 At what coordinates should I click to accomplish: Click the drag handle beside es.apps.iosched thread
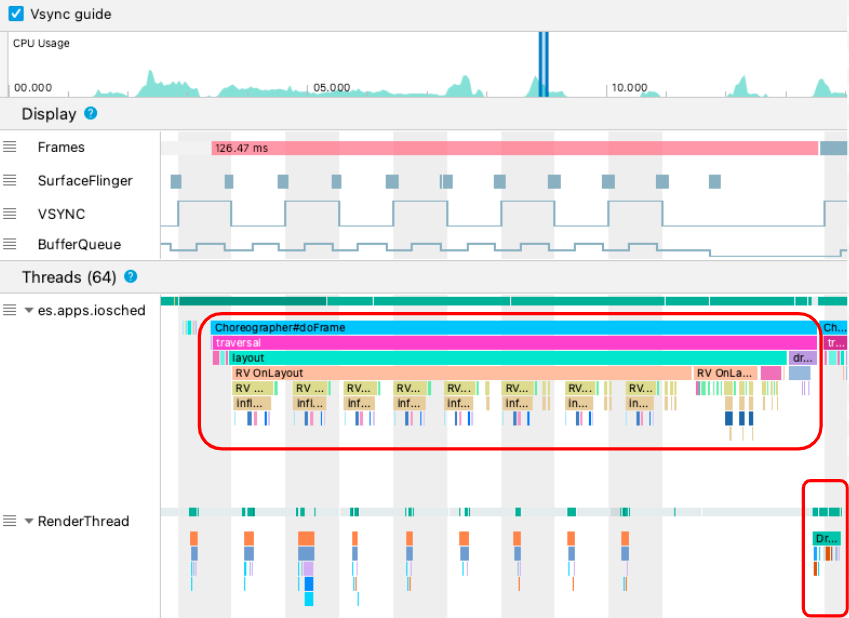coord(11,310)
